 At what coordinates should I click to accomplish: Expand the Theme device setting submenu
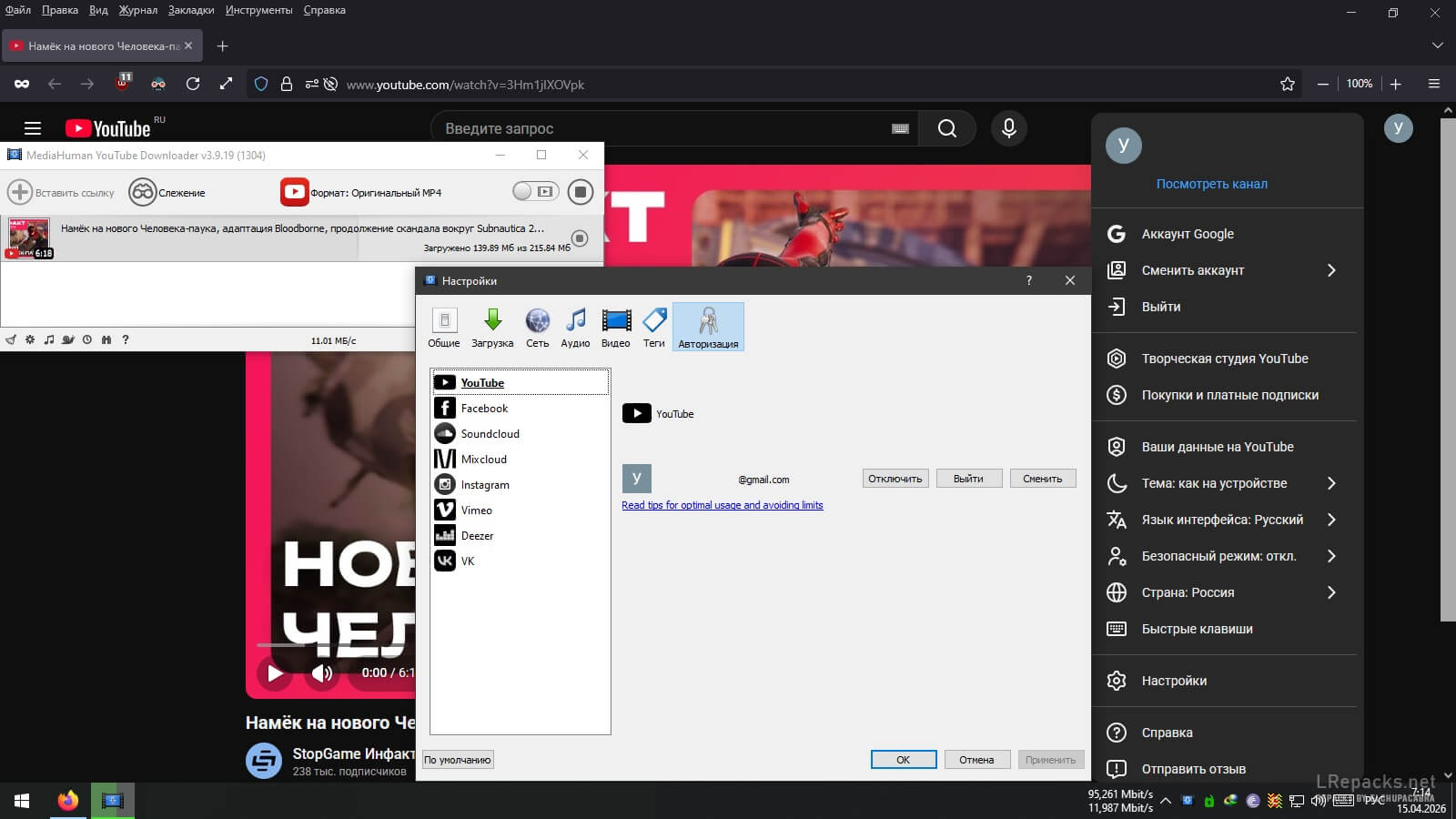pyautogui.click(x=1331, y=483)
